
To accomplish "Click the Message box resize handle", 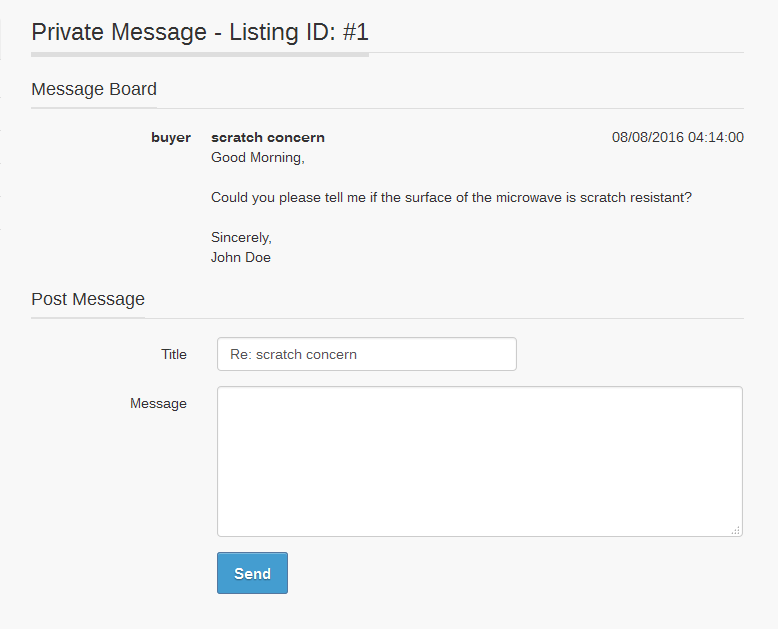I will pyautogui.click(x=736, y=531).
